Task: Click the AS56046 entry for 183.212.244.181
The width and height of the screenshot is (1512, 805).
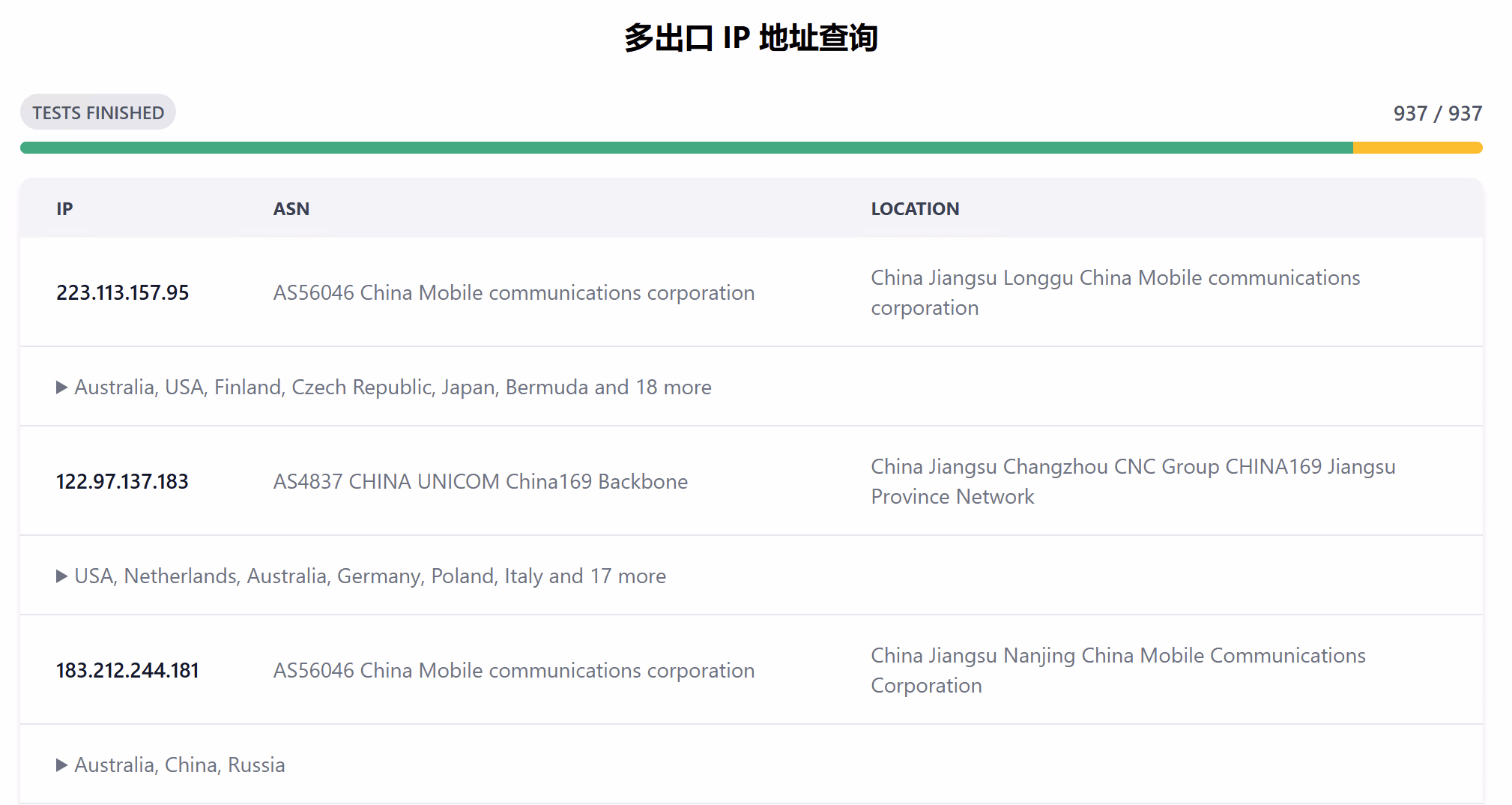Action: [x=513, y=670]
